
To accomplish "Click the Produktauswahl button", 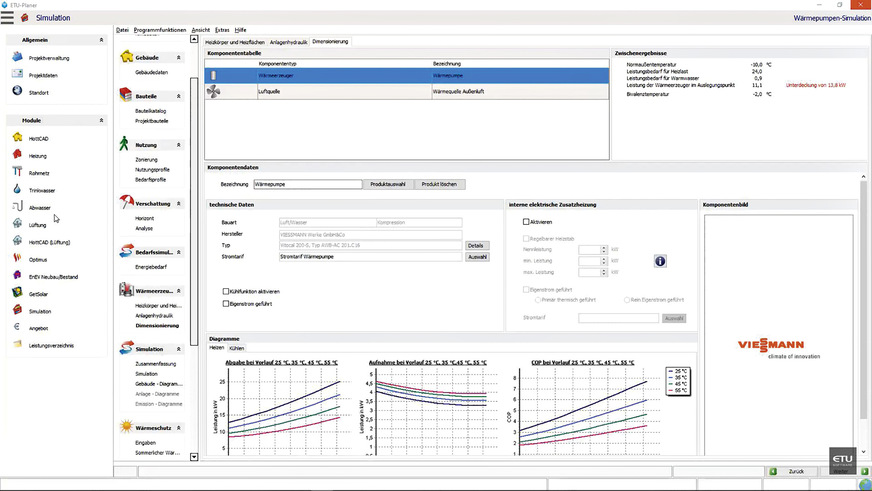I will [x=387, y=184].
